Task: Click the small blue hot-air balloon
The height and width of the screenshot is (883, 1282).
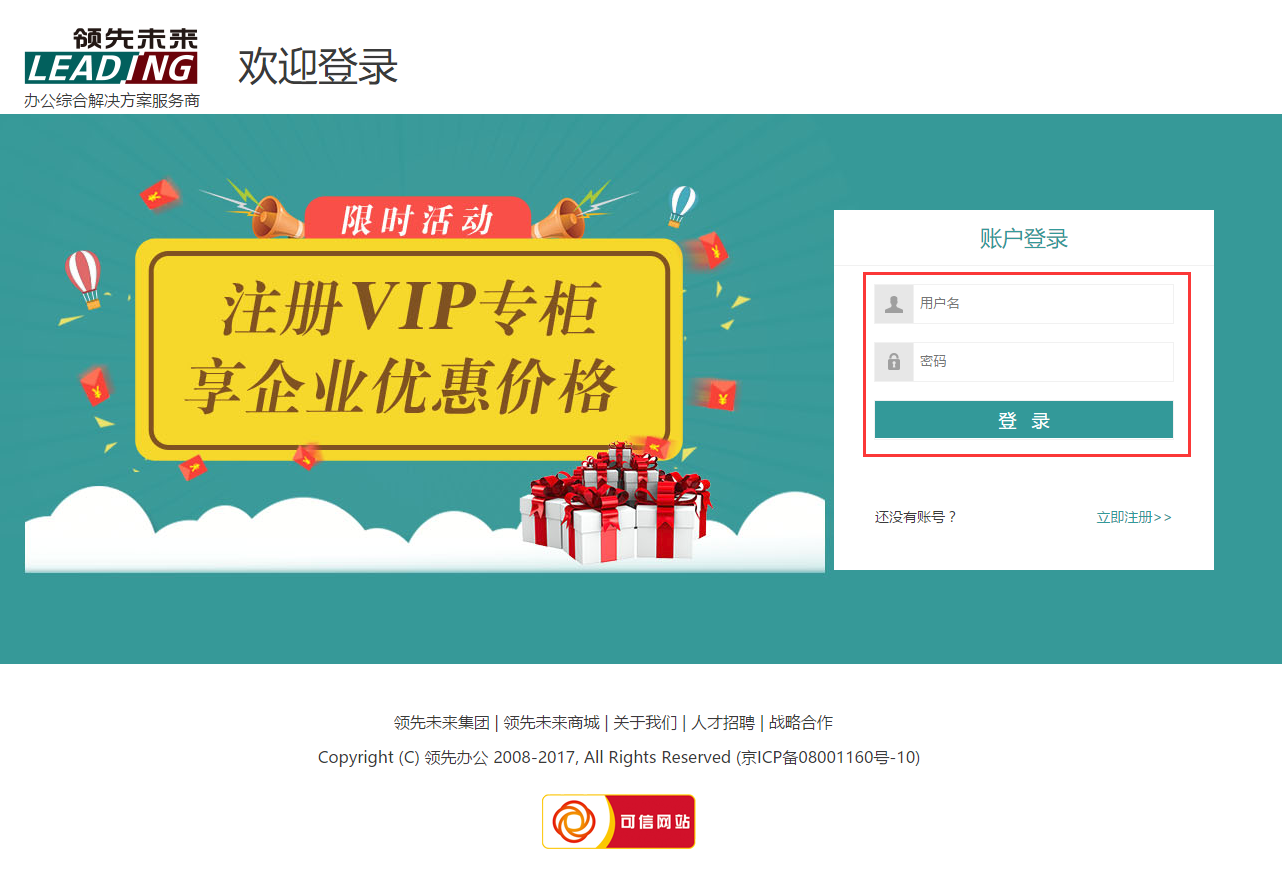Action: point(681,205)
